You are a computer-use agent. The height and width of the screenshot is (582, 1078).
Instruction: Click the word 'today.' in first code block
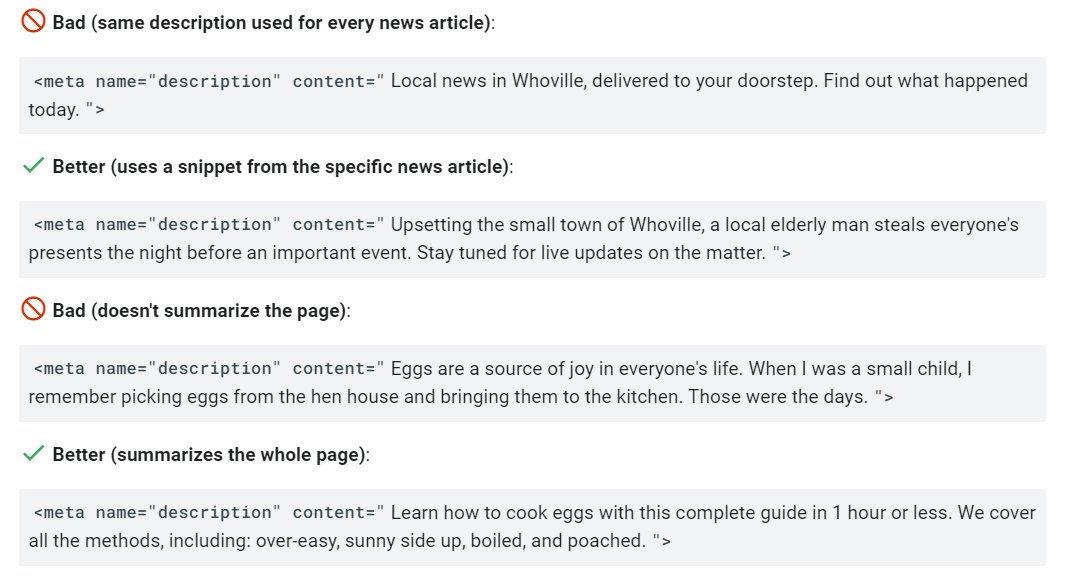[54, 110]
